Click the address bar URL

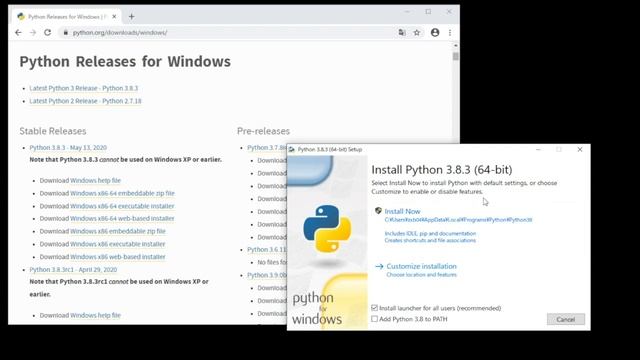coord(120,32)
